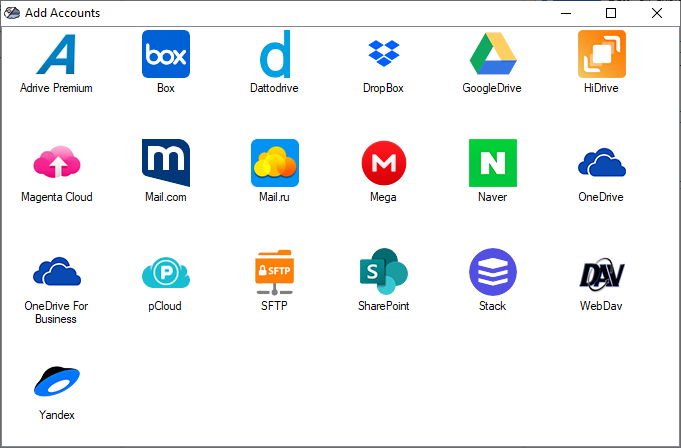This screenshot has width=681, height=448.
Task: Click the 'pCloud' text label
Action: pos(165,306)
